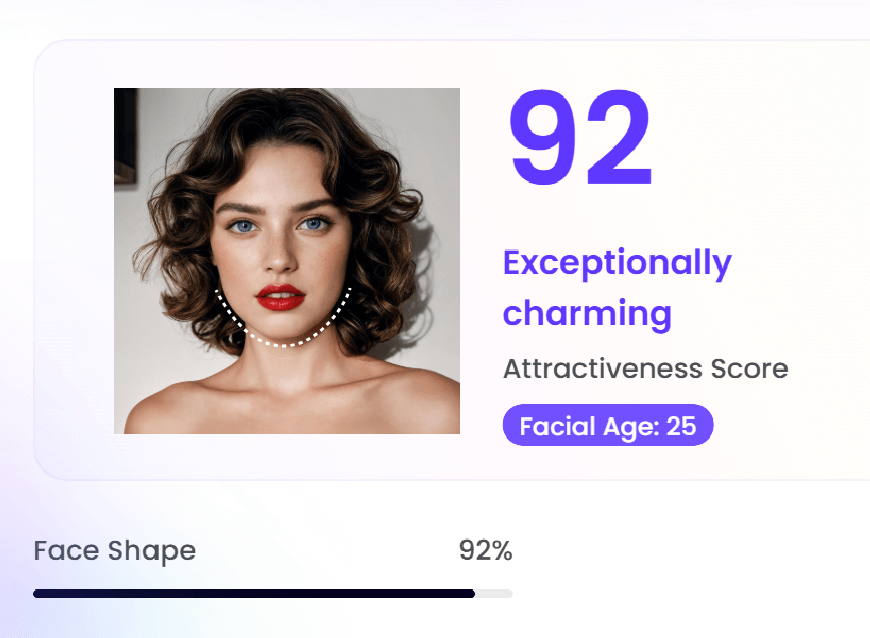Screen dimensions: 870x638
Task: Click the Face Shape label
Action: click(114, 551)
